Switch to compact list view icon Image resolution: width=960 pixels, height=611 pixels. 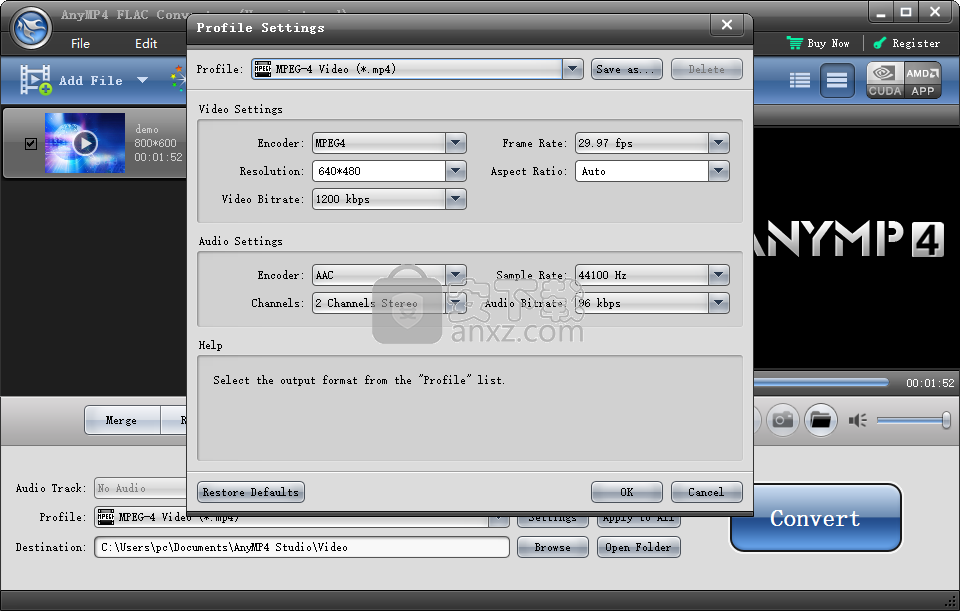837,80
